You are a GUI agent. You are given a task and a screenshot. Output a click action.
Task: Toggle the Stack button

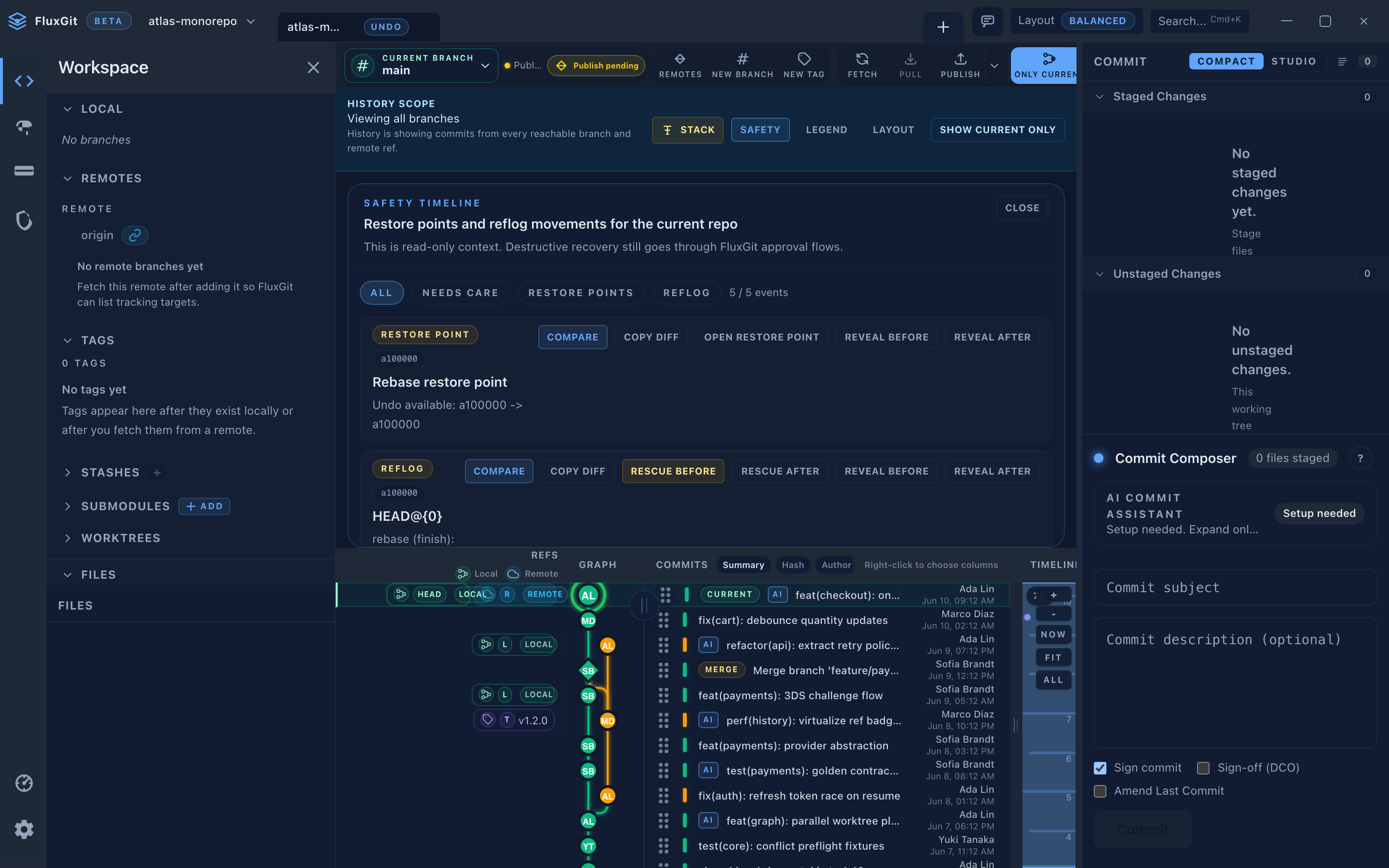pyautogui.click(x=688, y=130)
